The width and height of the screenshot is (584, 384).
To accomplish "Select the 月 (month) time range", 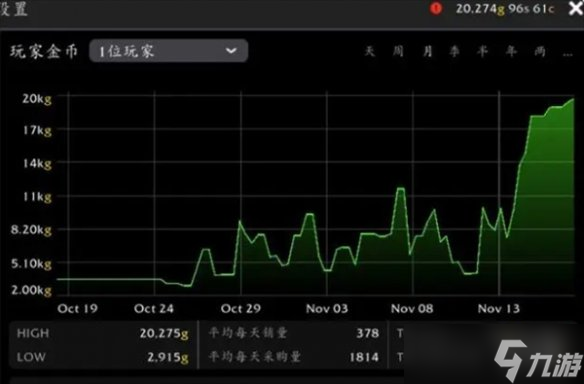I will click(x=428, y=51).
